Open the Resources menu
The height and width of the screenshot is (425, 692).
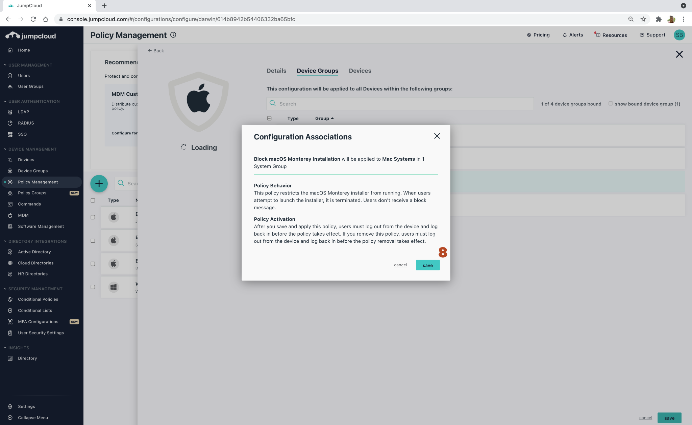pyautogui.click(x=610, y=35)
